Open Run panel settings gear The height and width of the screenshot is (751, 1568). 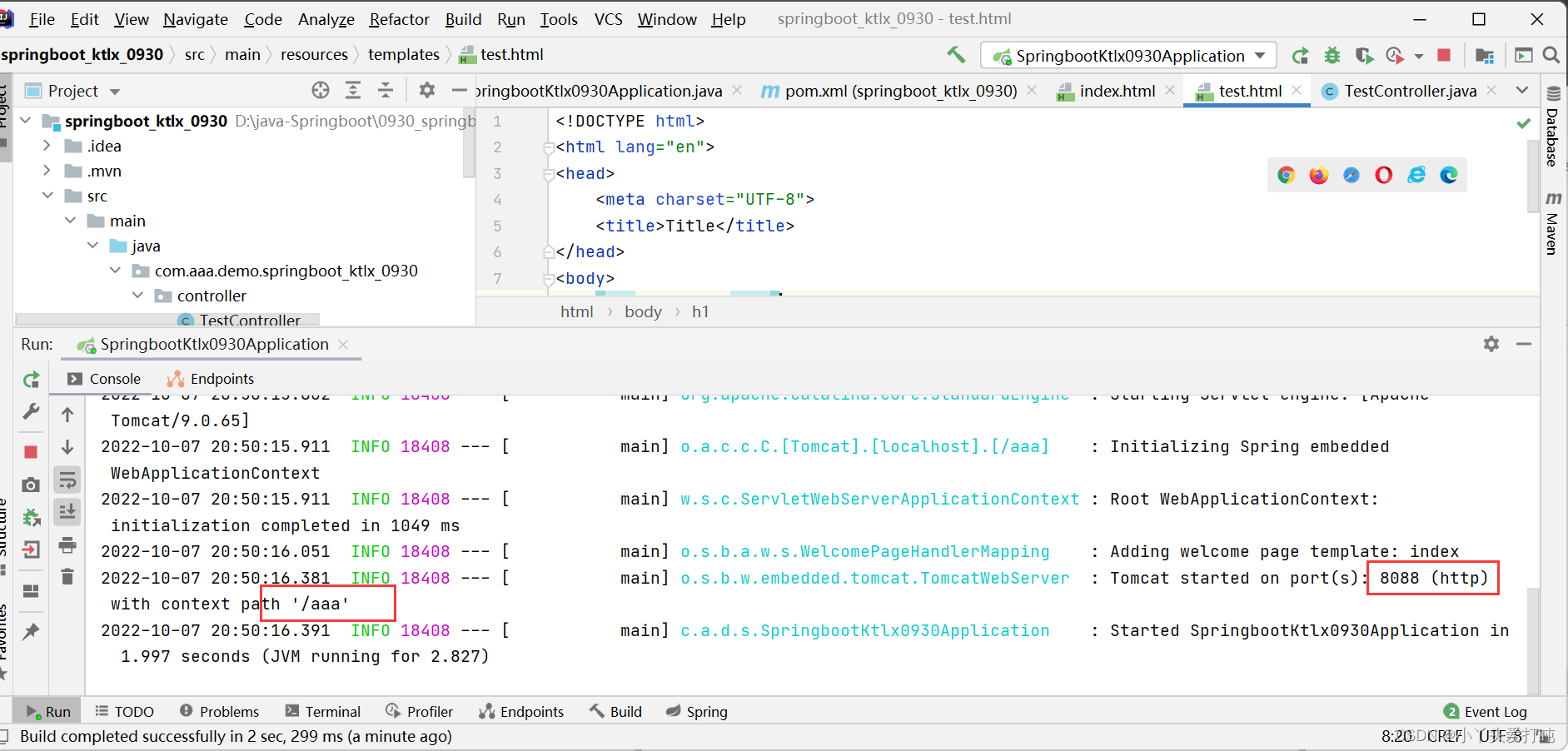(x=1491, y=344)
